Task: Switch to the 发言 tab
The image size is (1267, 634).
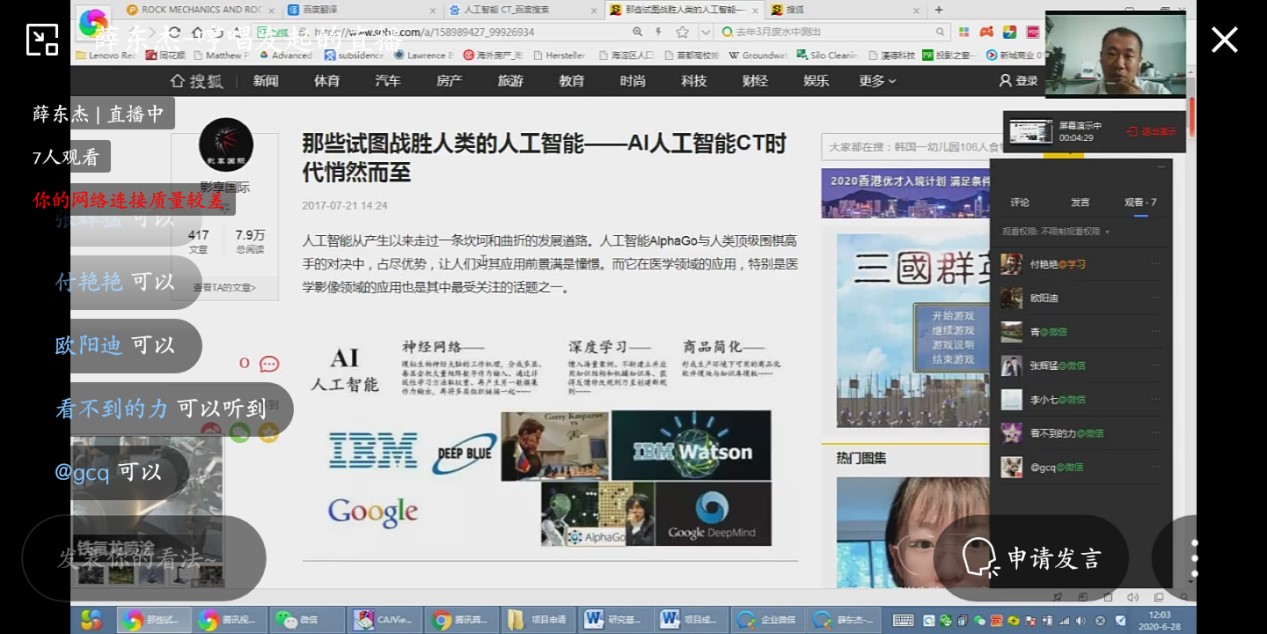Action: (x=1080, y=202)
